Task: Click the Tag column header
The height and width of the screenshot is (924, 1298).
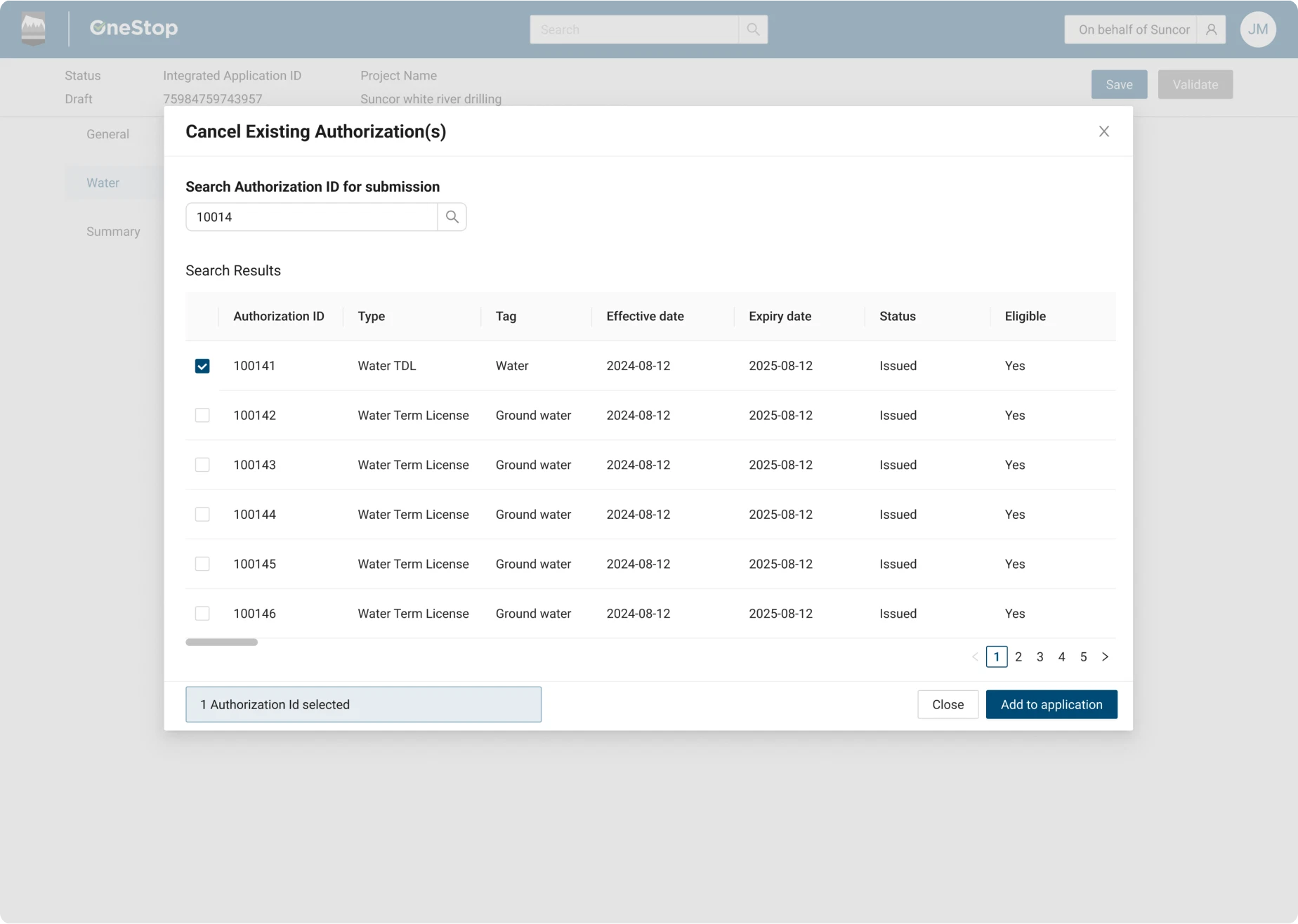Action: pyautogui.click(x=506, y=316)
